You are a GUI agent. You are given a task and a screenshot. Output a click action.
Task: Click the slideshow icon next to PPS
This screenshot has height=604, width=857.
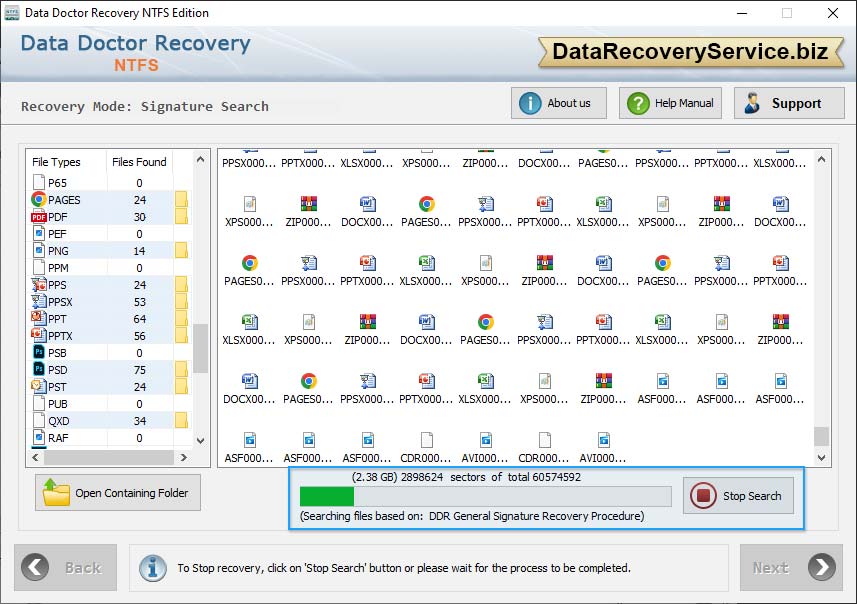click(39, 284)
